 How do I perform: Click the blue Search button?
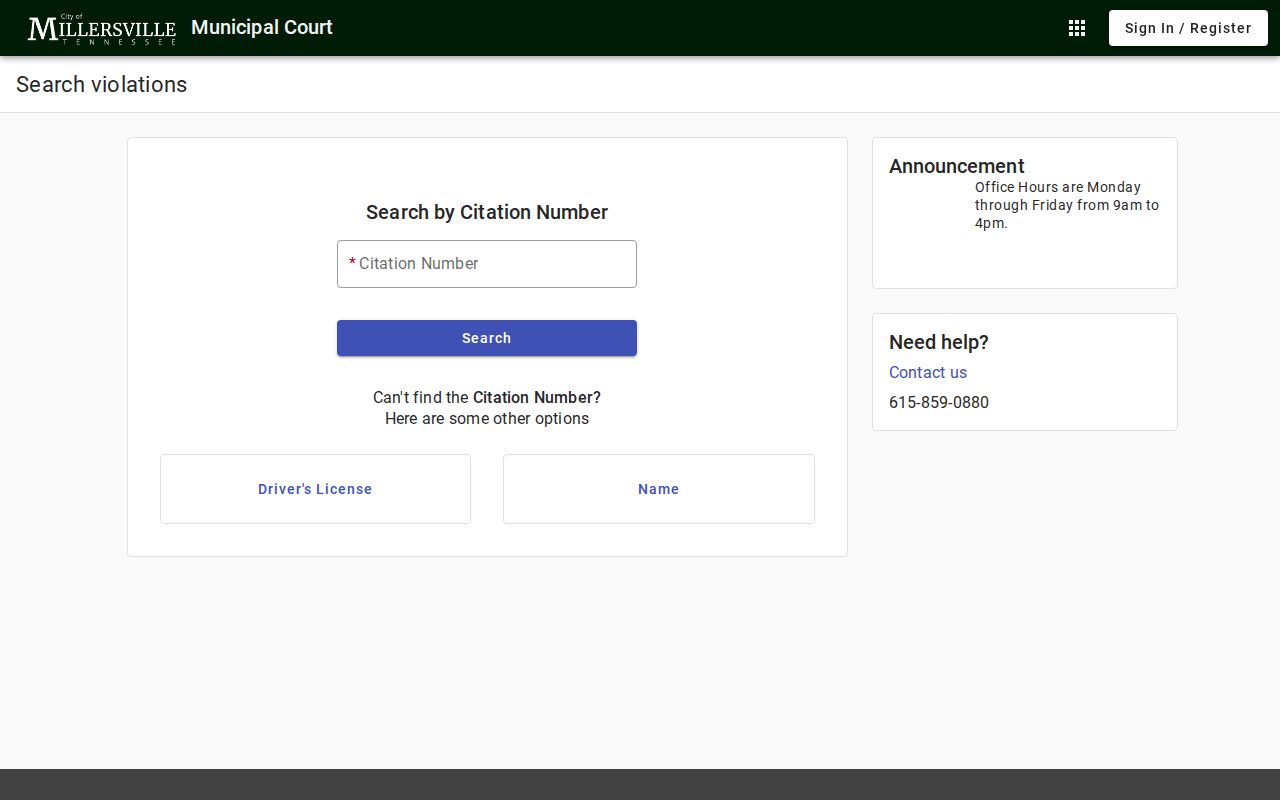coord(487,338)
